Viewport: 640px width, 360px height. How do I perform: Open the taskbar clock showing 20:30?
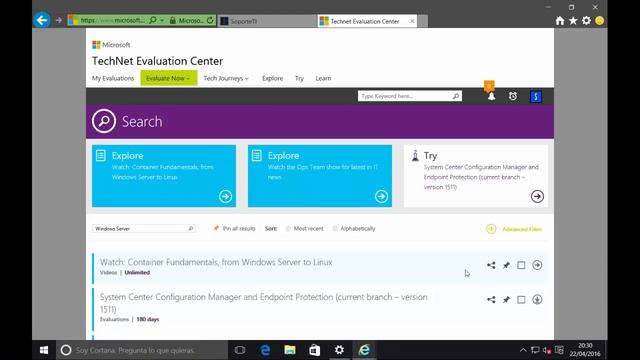585,350
